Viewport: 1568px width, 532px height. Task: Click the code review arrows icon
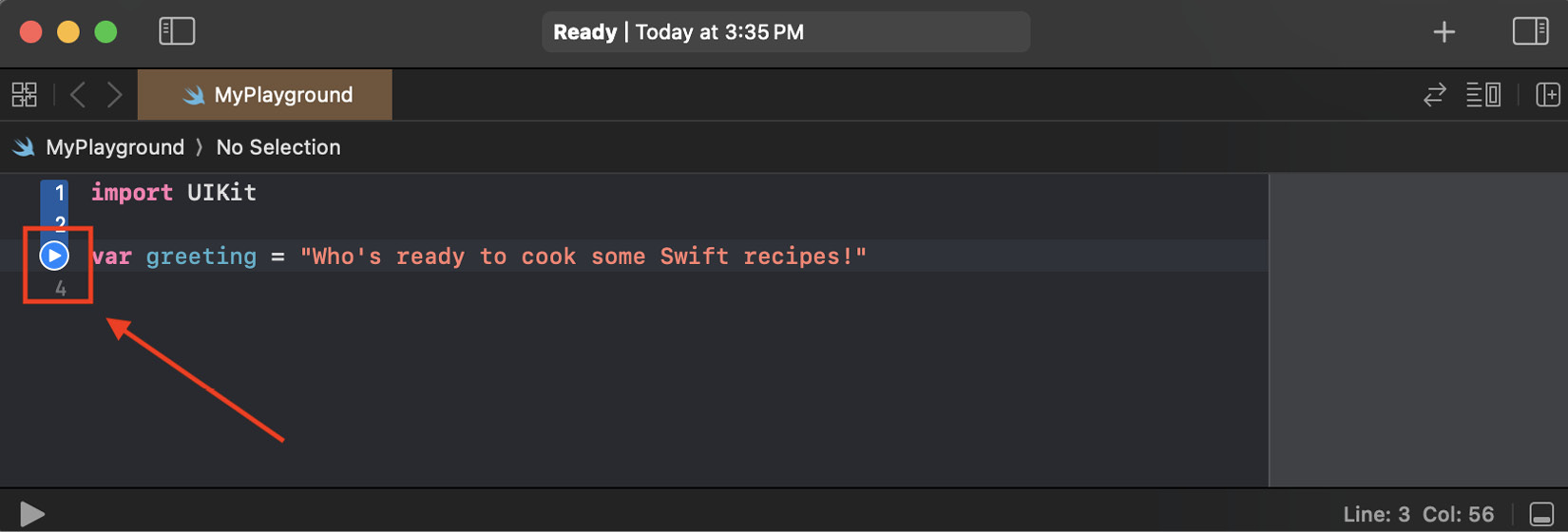[1434, 95]
